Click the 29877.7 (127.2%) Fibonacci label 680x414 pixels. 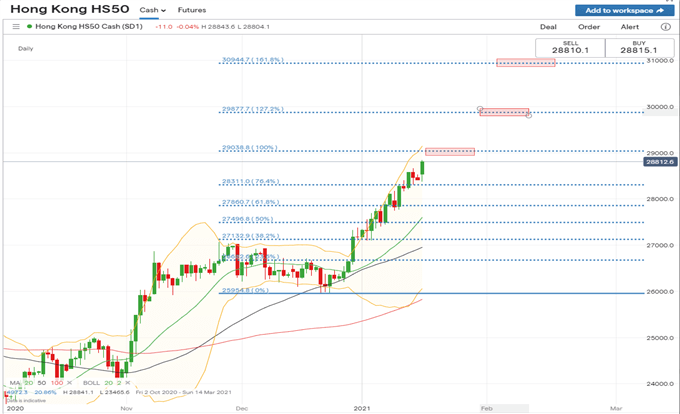pos(253,109)
